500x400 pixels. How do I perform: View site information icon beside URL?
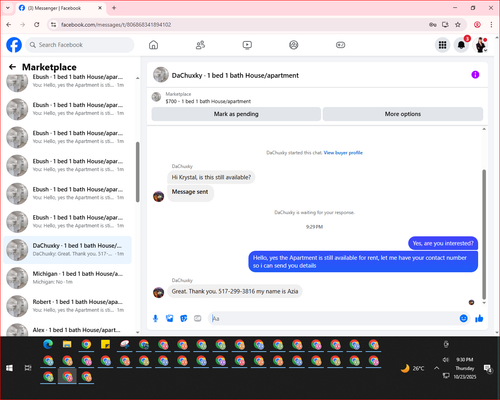pos(53,25)
